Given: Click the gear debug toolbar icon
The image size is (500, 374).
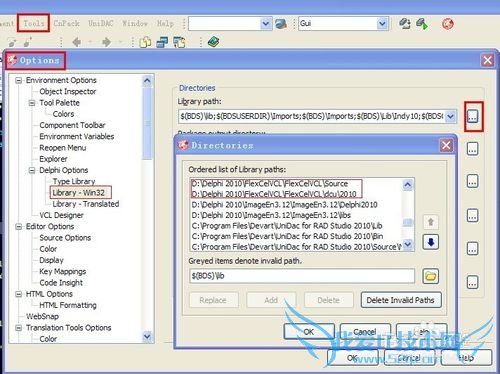Looking at the screenshot, I should click(x=405, y=24).
